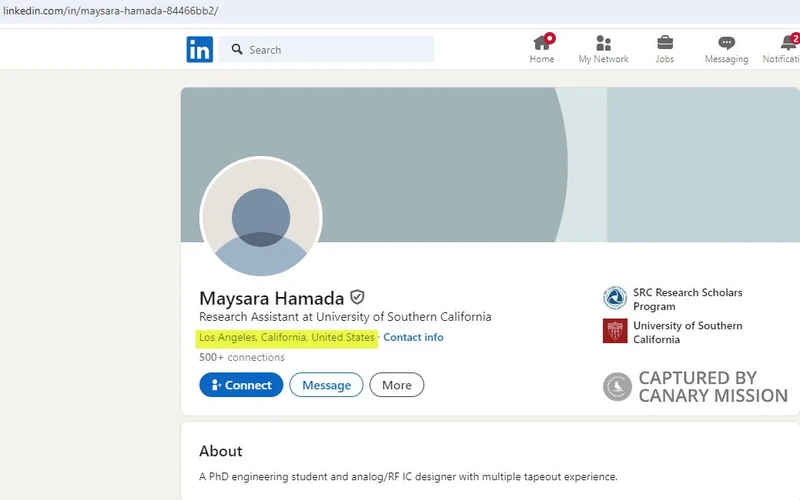This screenshot has width=800, height=500.
Task: Select the Home nav label
Action: pos(542,59)
